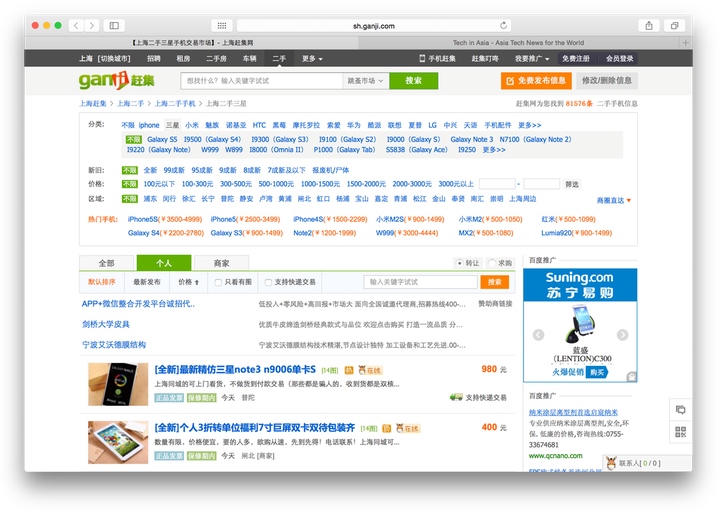The width and height of the screenshot is (720, 514).
Task: Select the 转让 radio button
Action: pos(459,263)
